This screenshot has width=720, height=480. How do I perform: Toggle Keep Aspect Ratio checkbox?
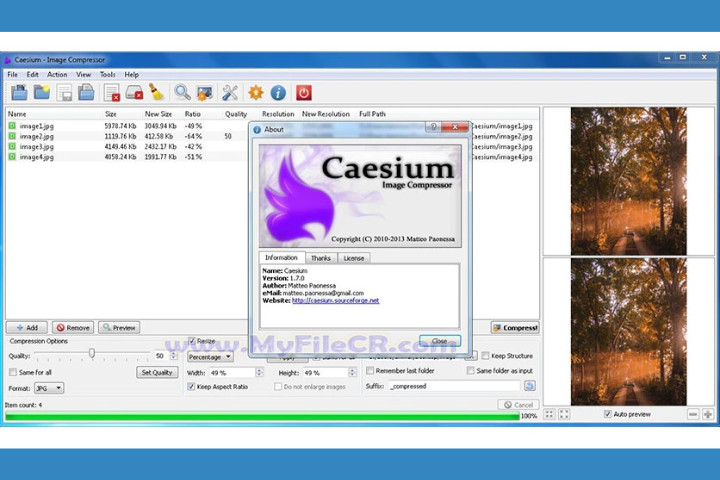tap(191, 387)
